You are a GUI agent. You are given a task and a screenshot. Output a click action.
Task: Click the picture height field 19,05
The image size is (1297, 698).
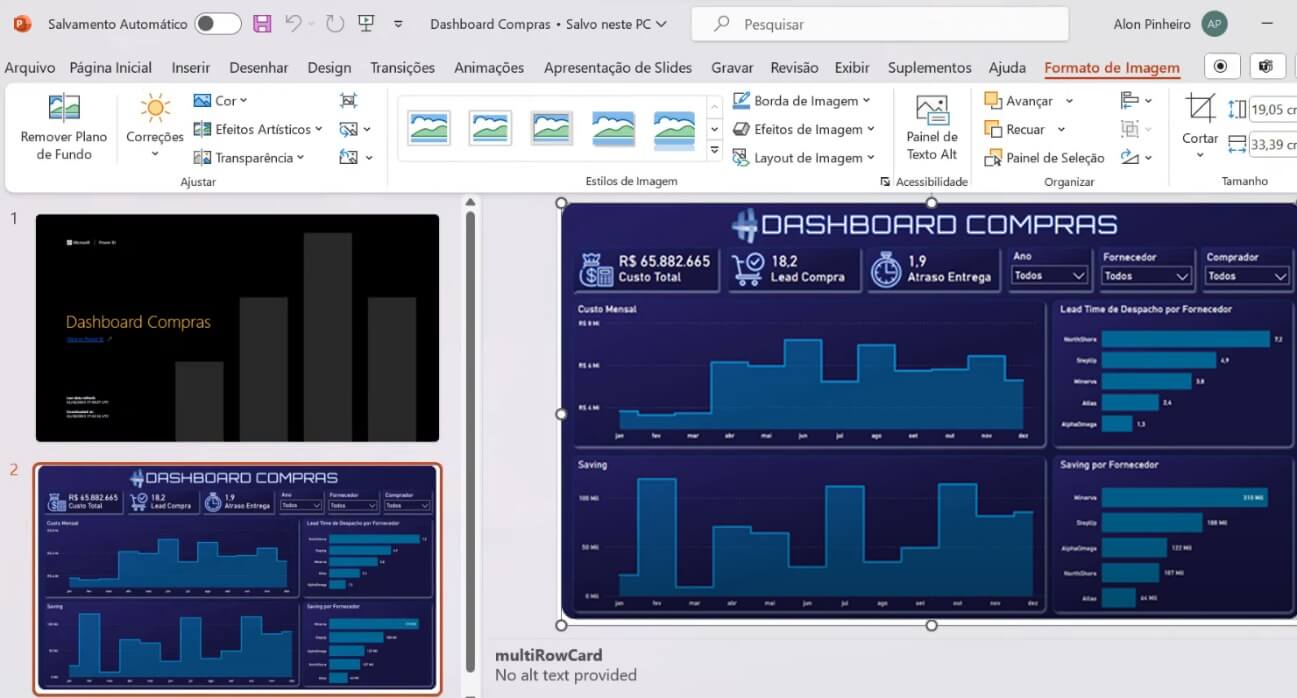(1273, 109)
